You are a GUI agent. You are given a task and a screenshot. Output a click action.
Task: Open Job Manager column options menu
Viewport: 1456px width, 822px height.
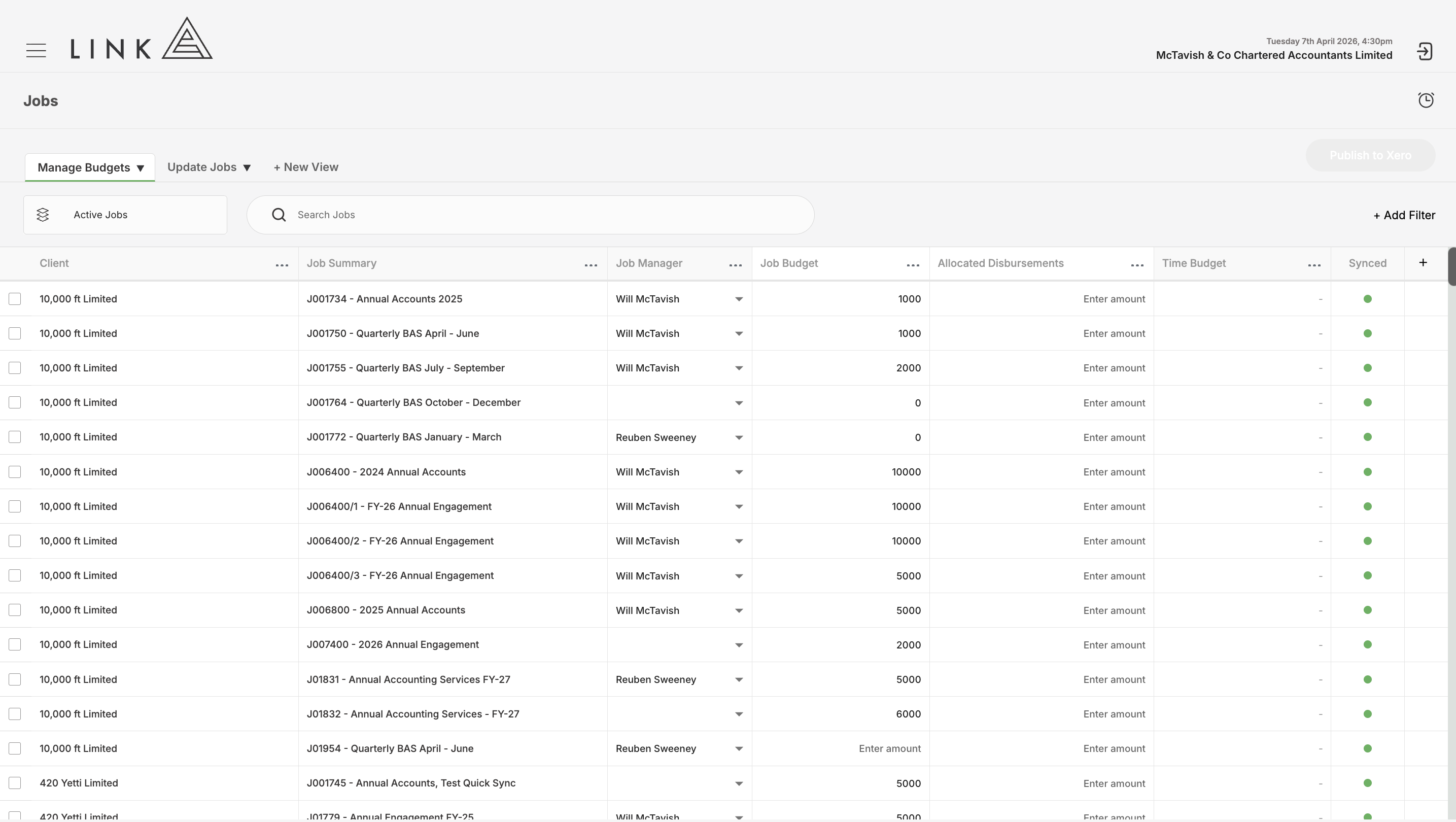point(735,265)
